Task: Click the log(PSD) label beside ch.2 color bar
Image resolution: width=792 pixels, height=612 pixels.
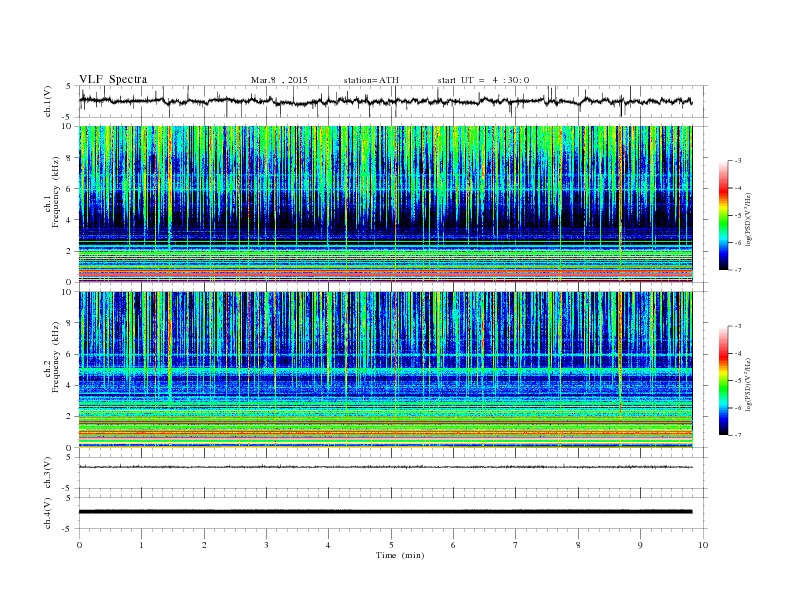Action: click(x=749, y=384)
